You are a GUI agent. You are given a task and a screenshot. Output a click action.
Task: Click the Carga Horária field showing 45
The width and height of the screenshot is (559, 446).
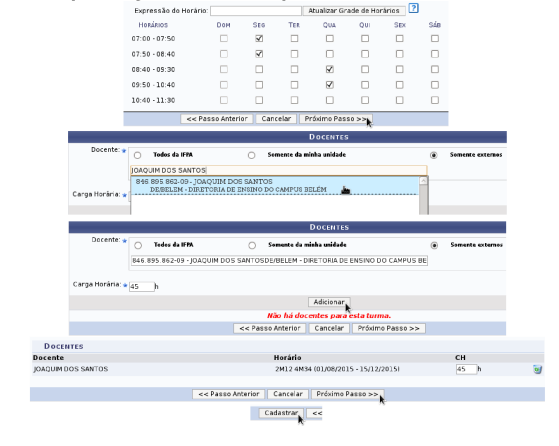[142, 286]
